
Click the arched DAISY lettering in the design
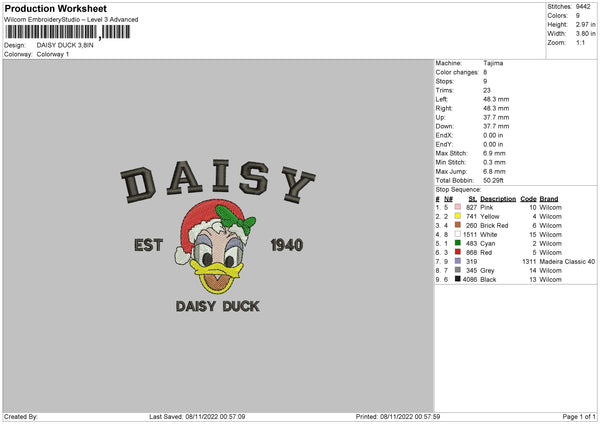218,180
